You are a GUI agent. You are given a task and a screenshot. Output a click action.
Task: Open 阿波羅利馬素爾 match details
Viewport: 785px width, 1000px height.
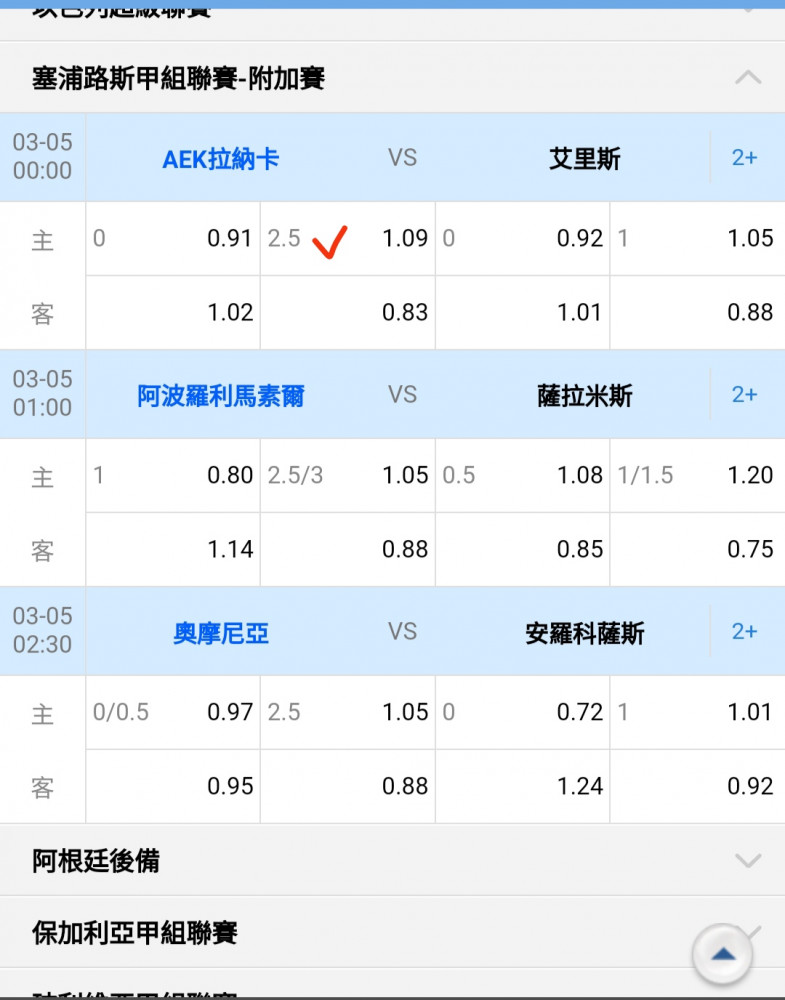(220, 396)
